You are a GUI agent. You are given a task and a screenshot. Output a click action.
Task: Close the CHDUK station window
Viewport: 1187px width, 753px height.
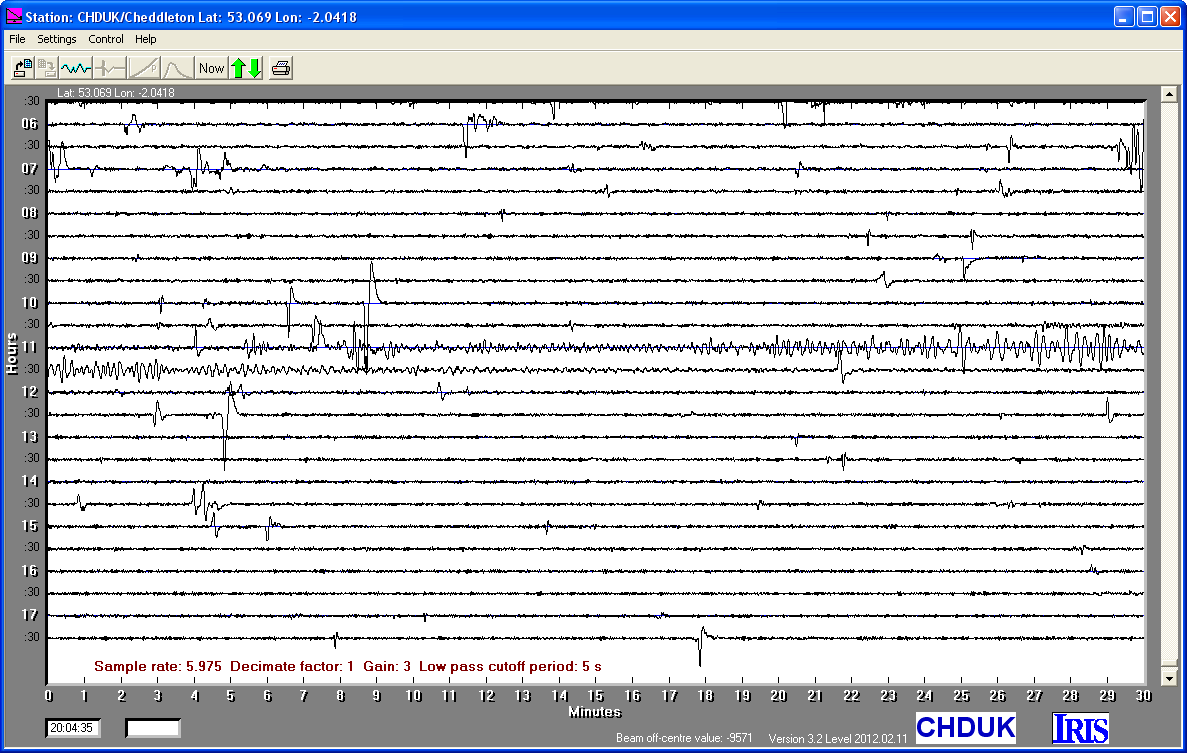click(1170, 16)
